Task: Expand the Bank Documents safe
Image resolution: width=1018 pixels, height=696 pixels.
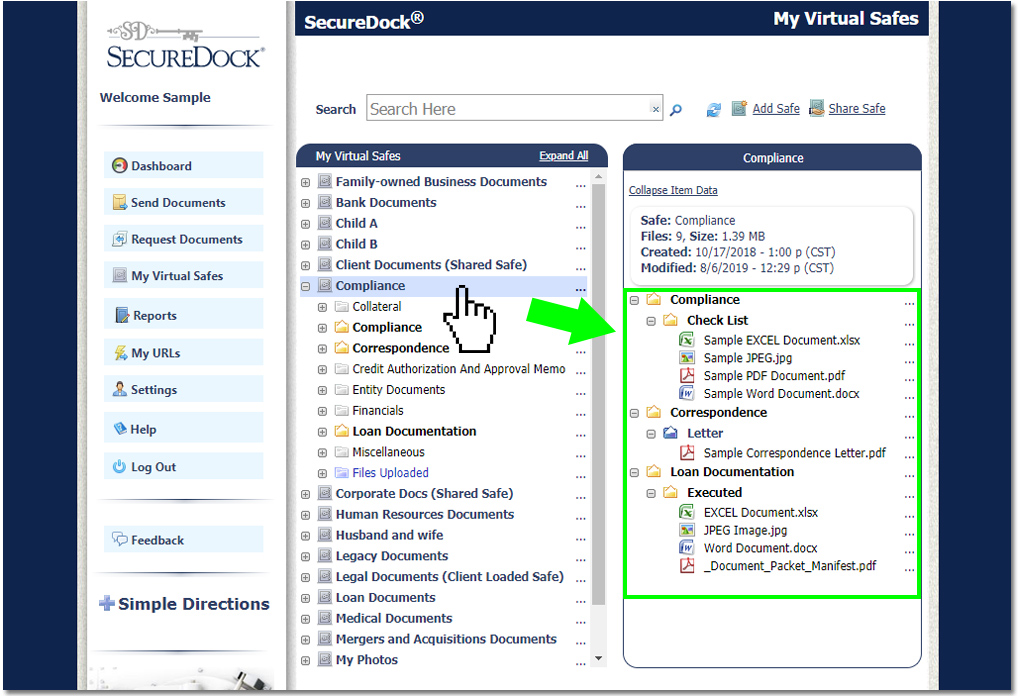Action: 305,203
